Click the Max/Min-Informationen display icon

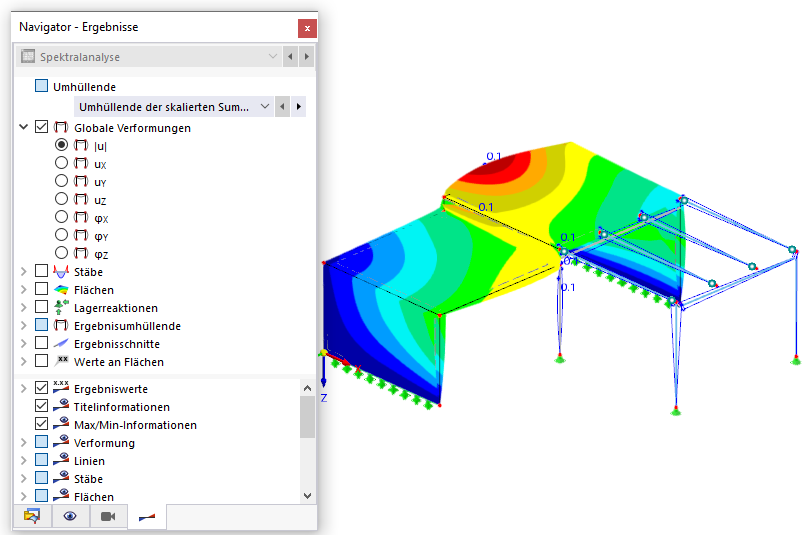[x=61, y=423]
